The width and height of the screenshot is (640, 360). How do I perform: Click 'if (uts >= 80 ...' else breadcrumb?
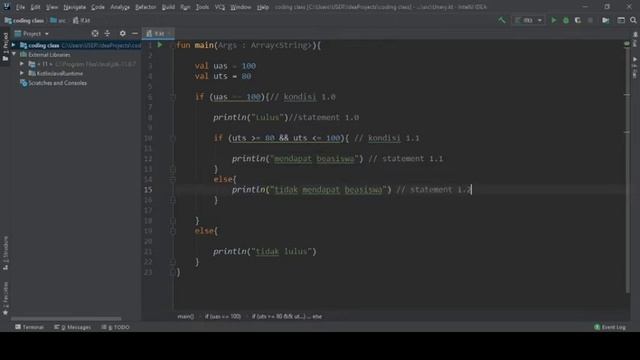tap(287, 316)
